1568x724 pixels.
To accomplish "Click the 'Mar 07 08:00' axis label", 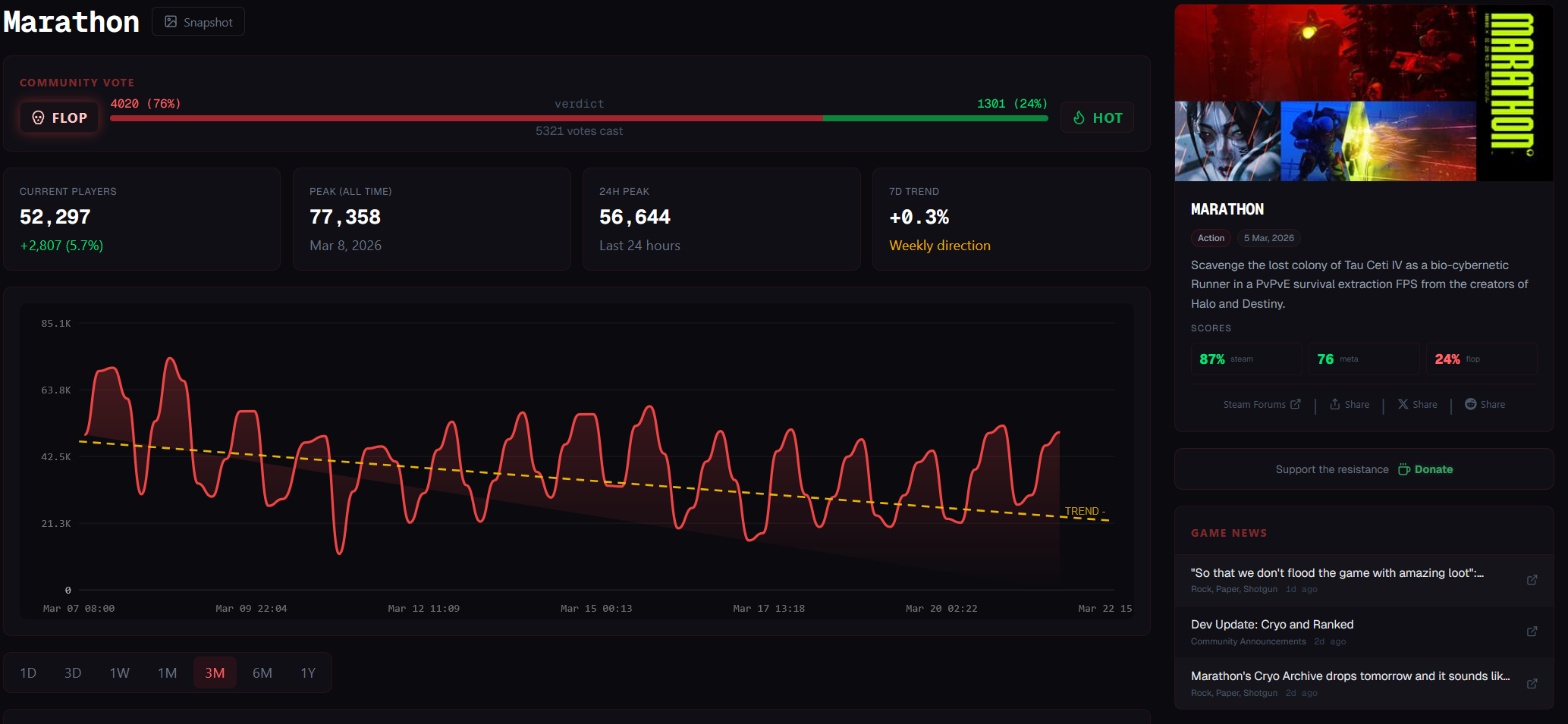I will coord(79,609).
